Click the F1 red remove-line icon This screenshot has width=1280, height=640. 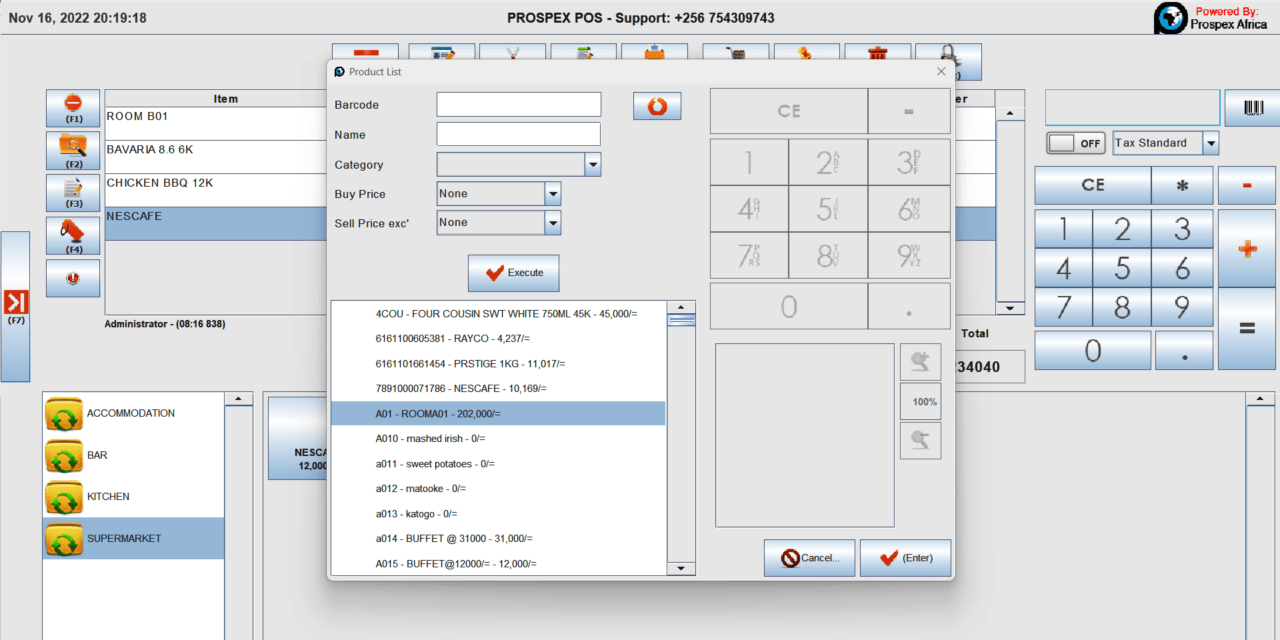point(72,107)
